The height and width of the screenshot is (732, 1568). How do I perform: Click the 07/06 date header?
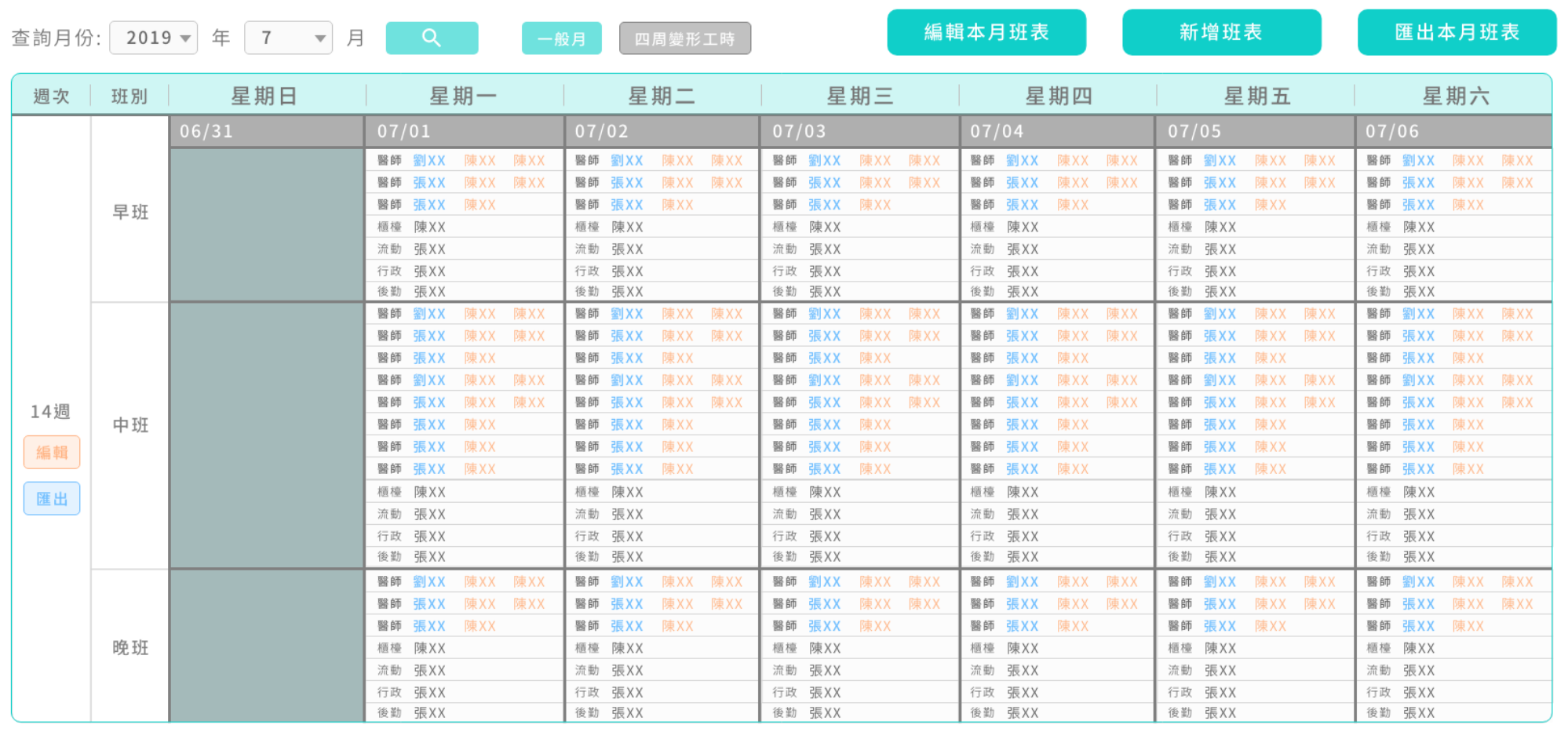1392,131
